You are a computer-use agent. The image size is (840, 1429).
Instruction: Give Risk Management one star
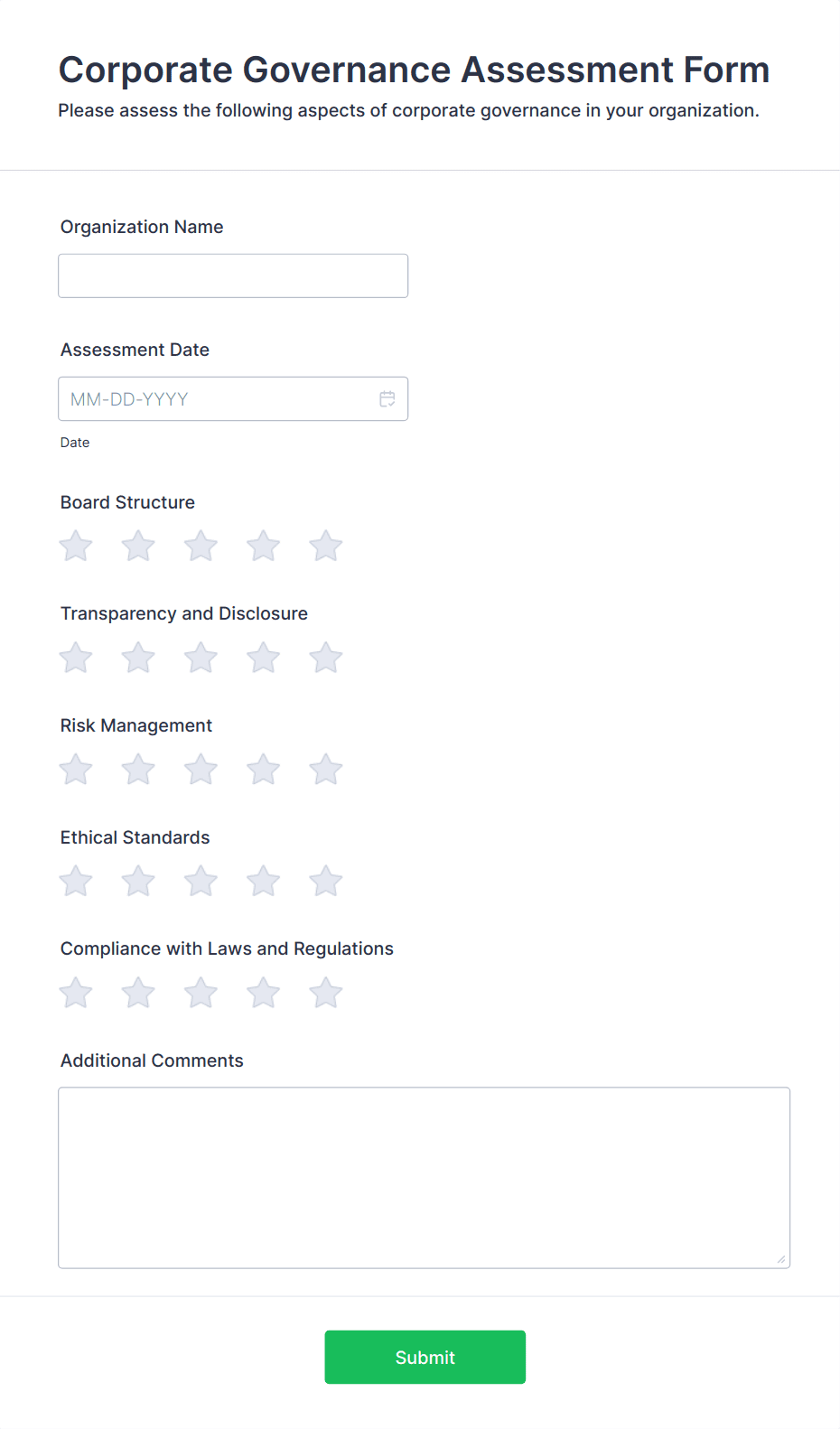pyautogui.click(x=76, y=771)
